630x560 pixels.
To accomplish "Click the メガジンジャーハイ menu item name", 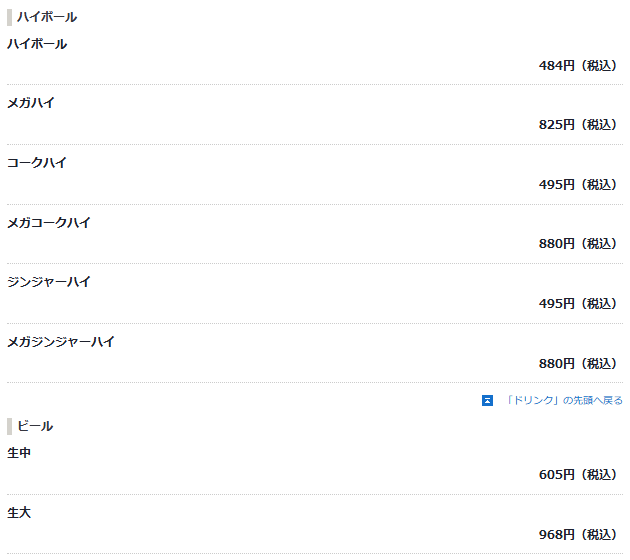I will (61, 342).
